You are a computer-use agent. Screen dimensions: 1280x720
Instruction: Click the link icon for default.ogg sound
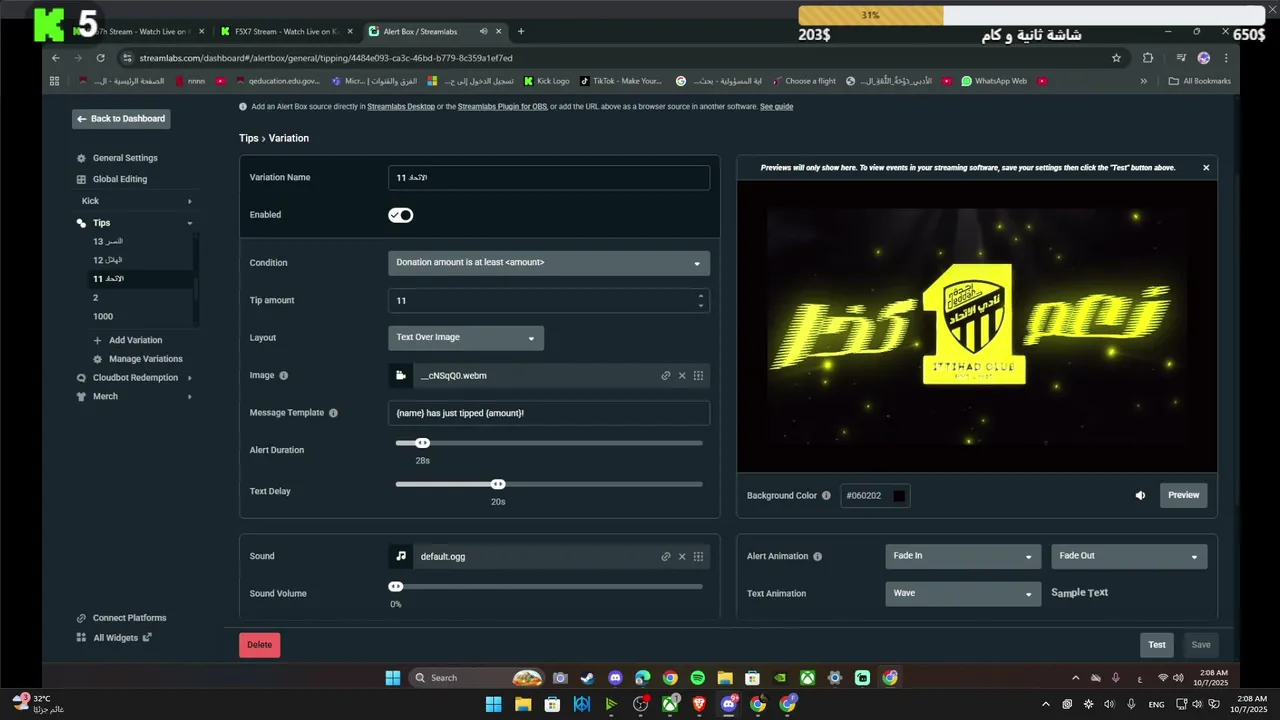tap(666, 557)
